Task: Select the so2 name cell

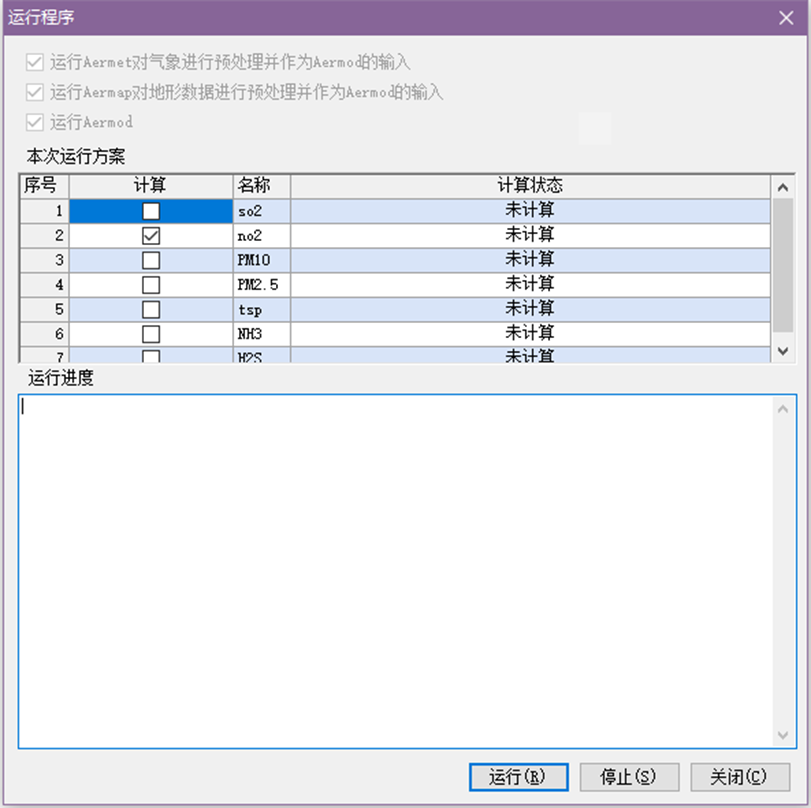Action: [261, 211]
